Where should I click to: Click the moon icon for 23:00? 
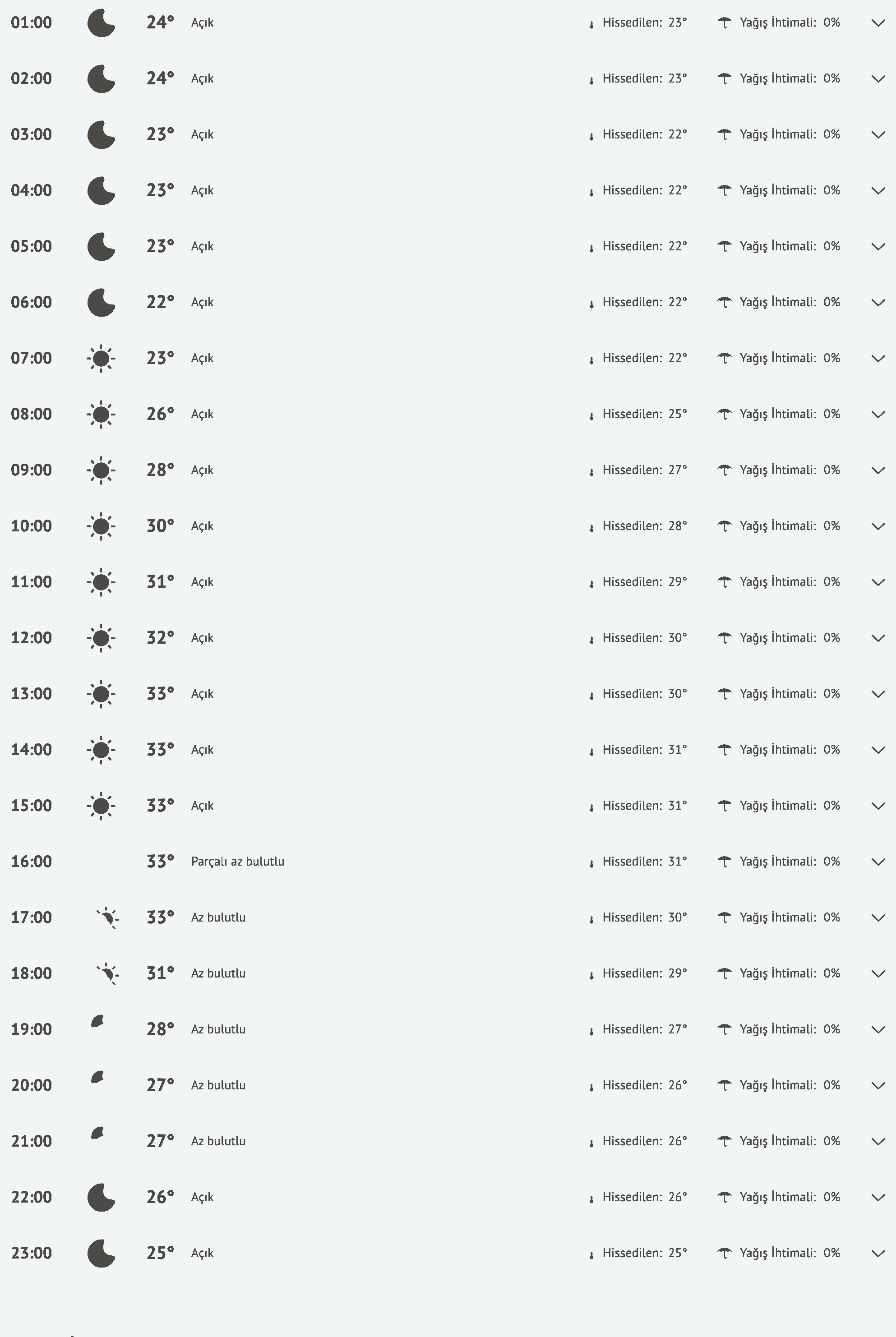[x=101, y=1253]
